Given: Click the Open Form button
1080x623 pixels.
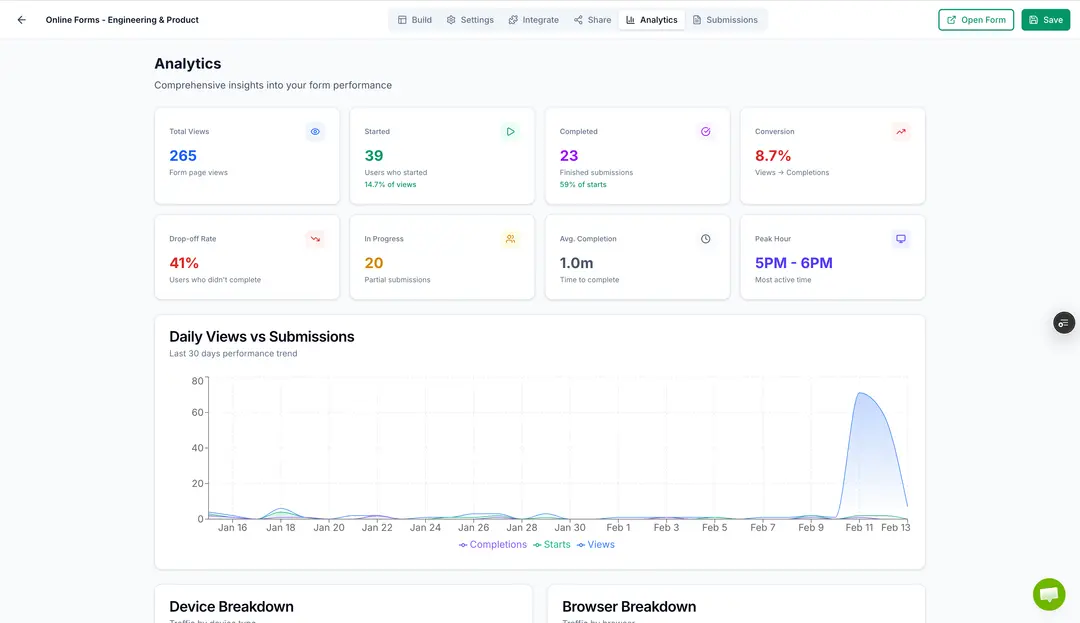Looking at the screenshot, I should tap(975, 20).
